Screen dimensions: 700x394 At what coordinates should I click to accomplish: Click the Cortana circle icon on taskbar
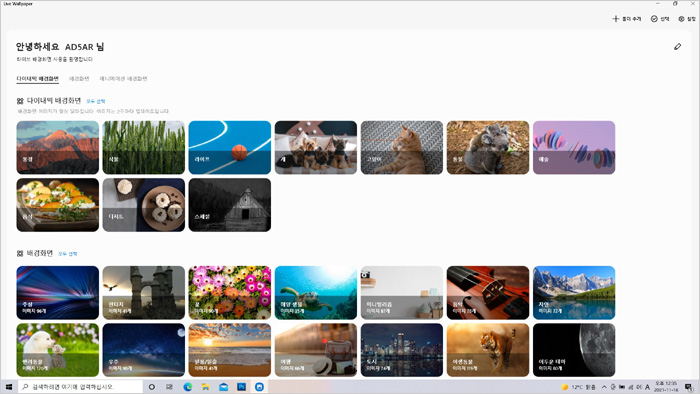point(152,387)
